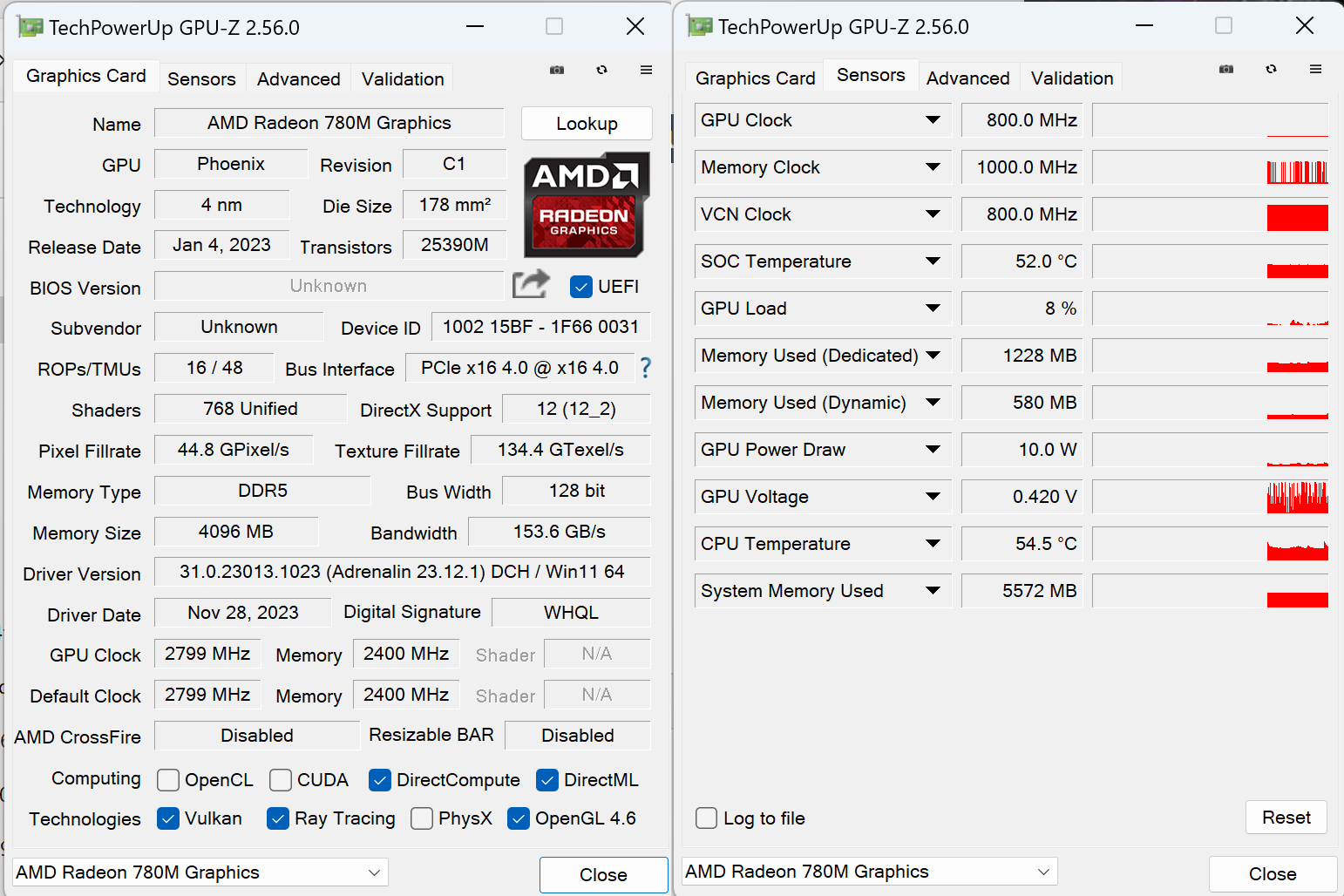The width and height of the screenshot is (1344, 896).
Task: Click the VCN Clock sensor history graph
Action: 1210,214
